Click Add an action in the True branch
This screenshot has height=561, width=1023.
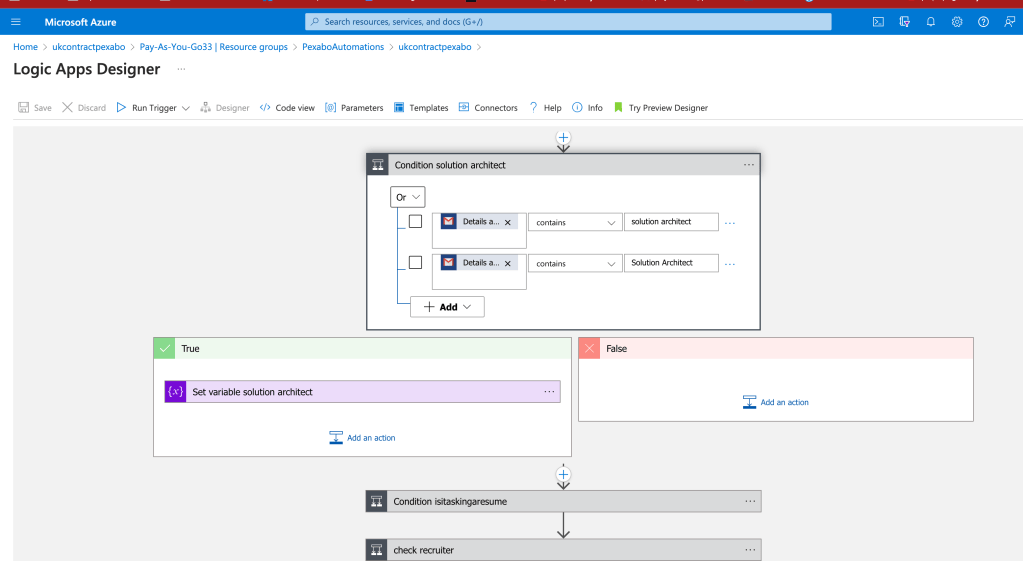click(x=362, y=438)
